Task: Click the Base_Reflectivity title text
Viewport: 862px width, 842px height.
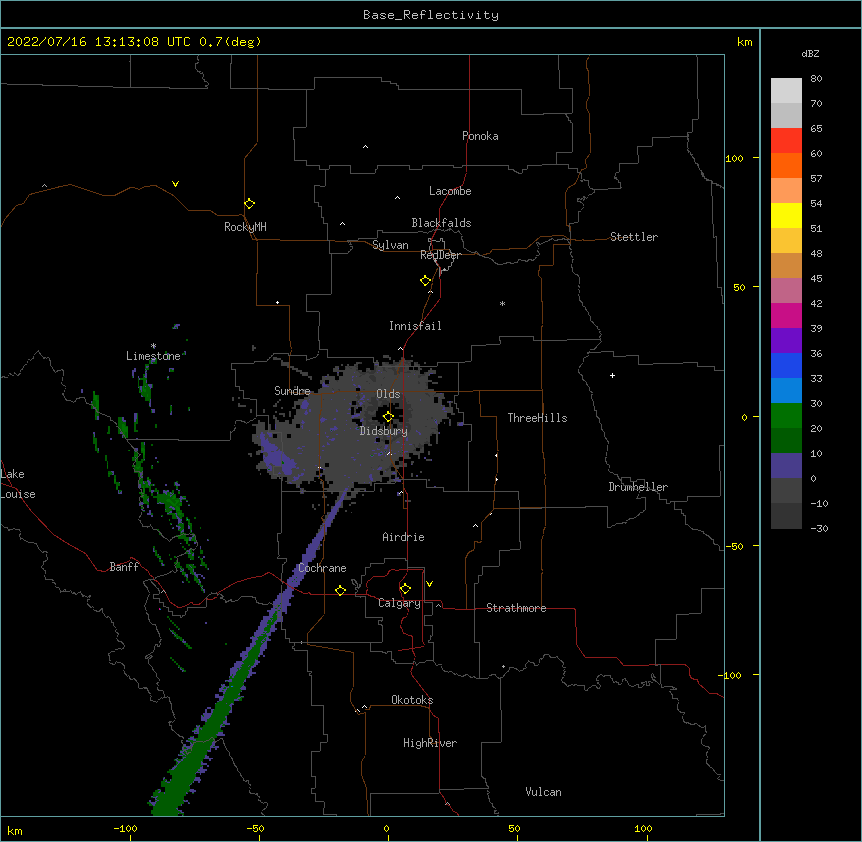Action: (431, 15)
